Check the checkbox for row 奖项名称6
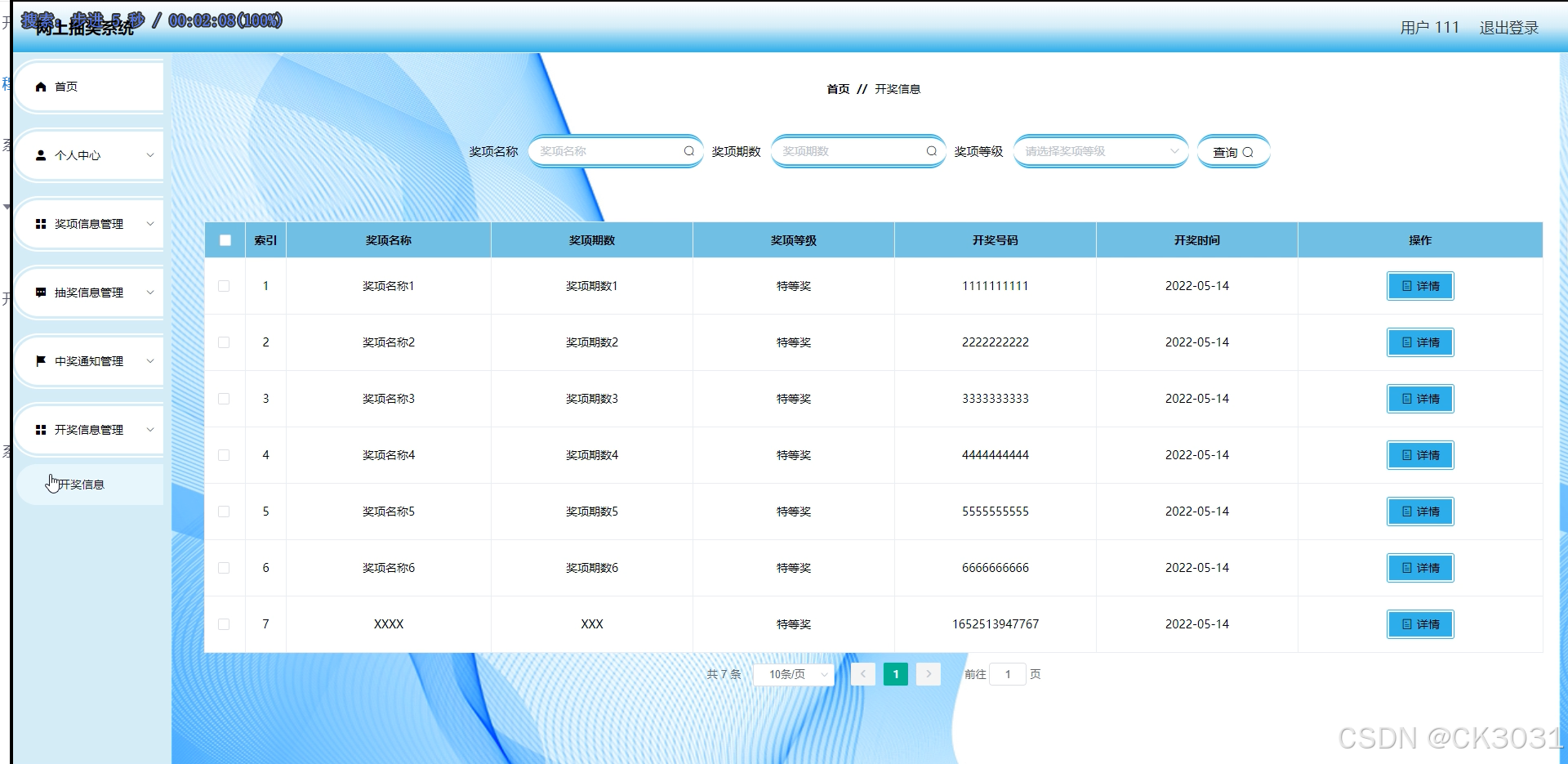The image size is (1568, 764). (224, 568)
